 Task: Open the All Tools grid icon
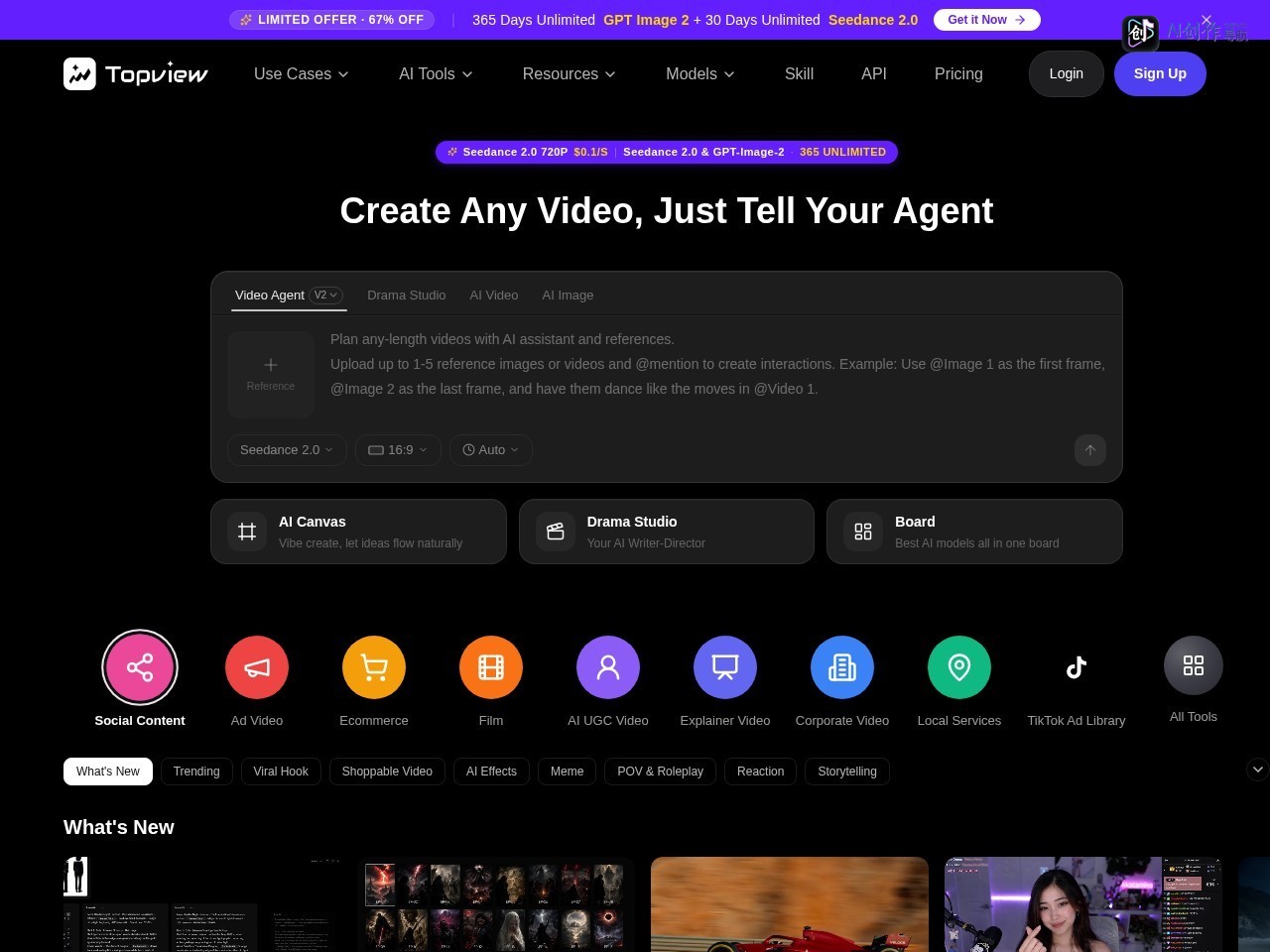(1194, 665)
